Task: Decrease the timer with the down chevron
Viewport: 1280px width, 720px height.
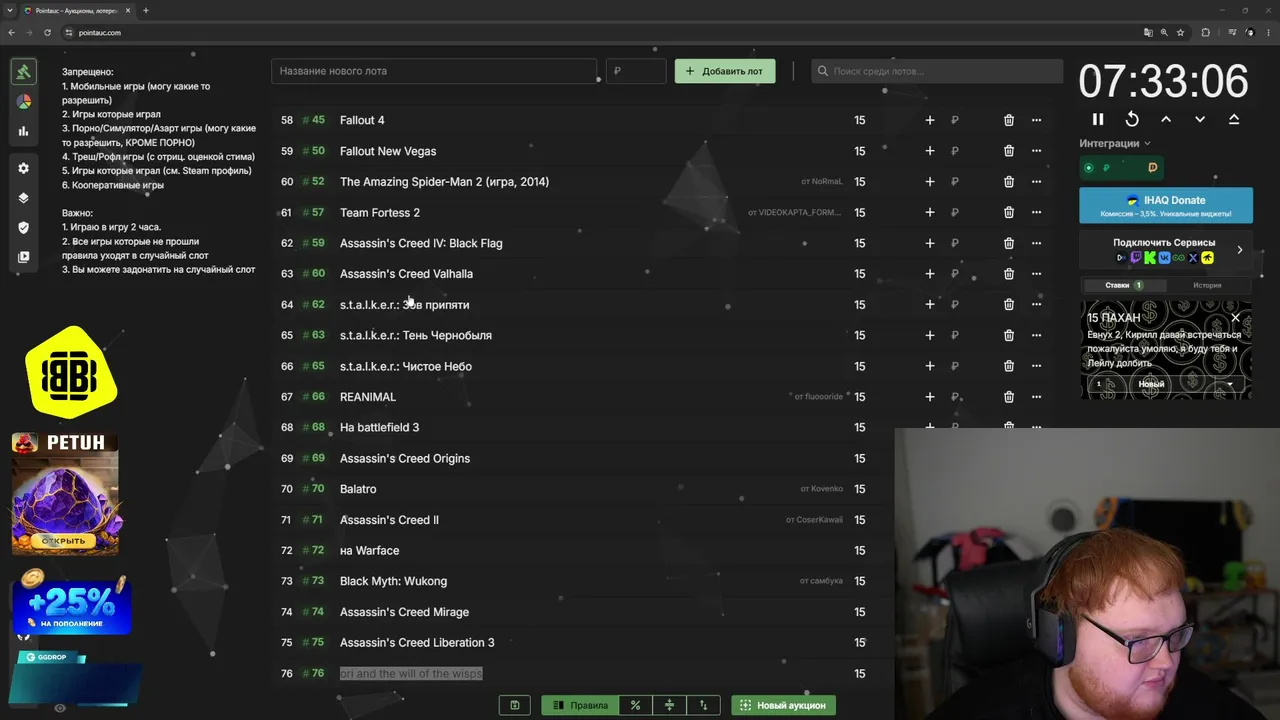Action: [1200, 119]
